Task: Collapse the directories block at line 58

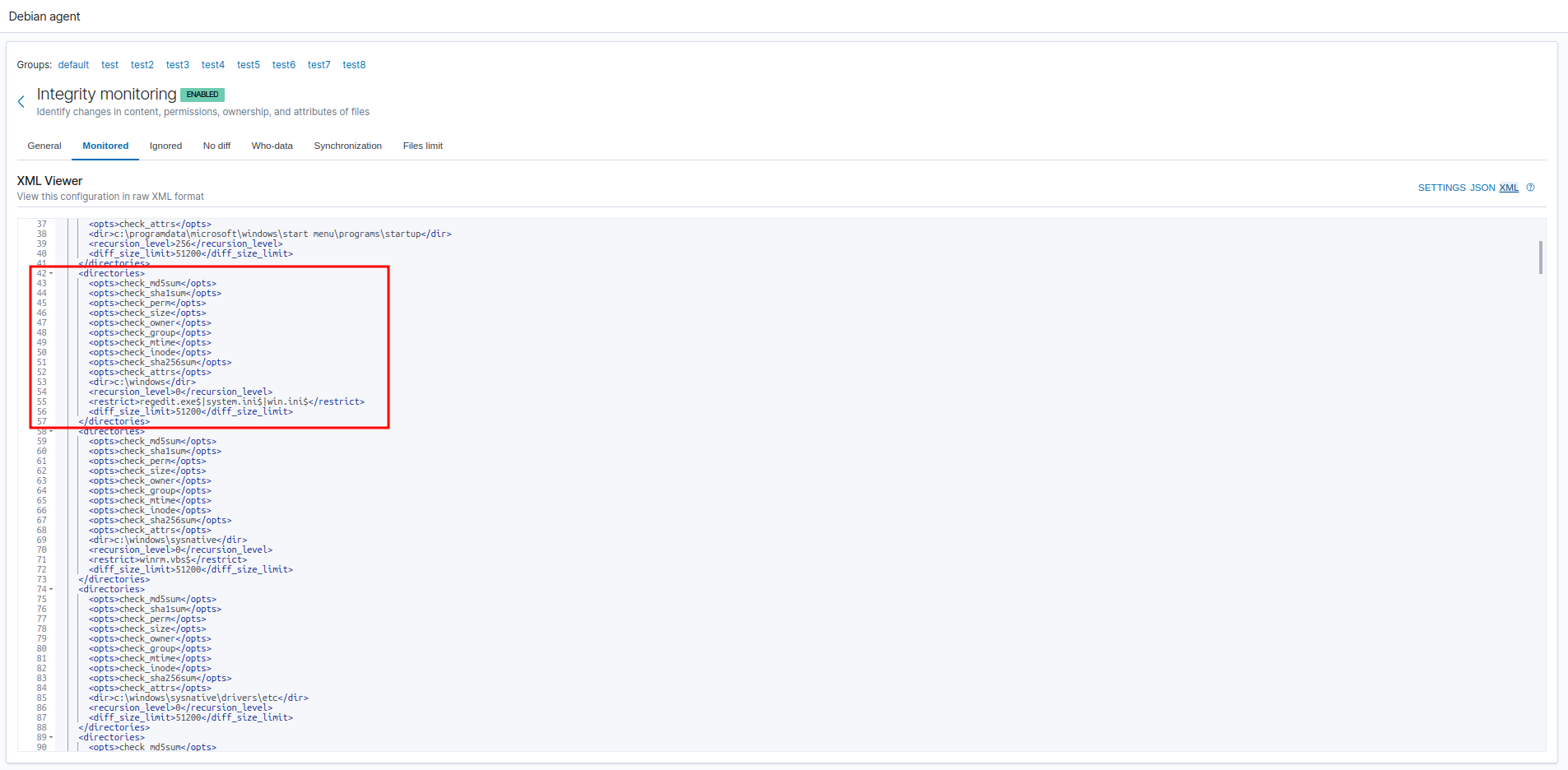Action: (x=50, y=430)
